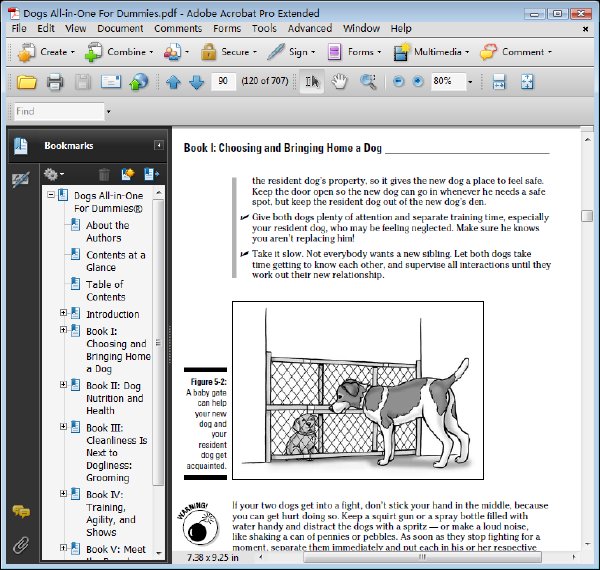Viewport: 600px width, 570px height.
Task: Open the Attachments paperclip panel
Action: coord(21,545)
